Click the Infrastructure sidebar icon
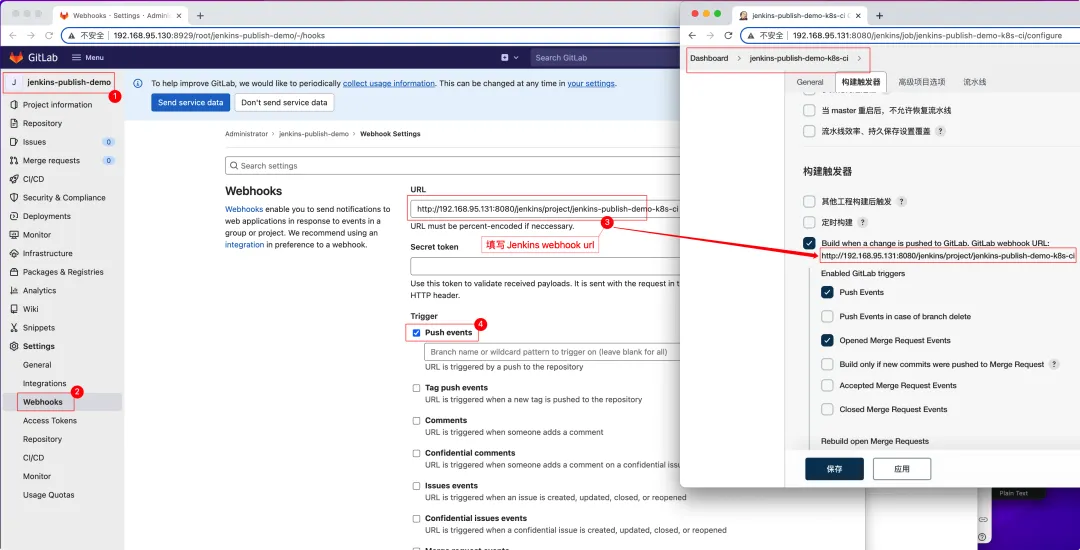The height and width of the screenshot is (550, 1080). (15, 253)
